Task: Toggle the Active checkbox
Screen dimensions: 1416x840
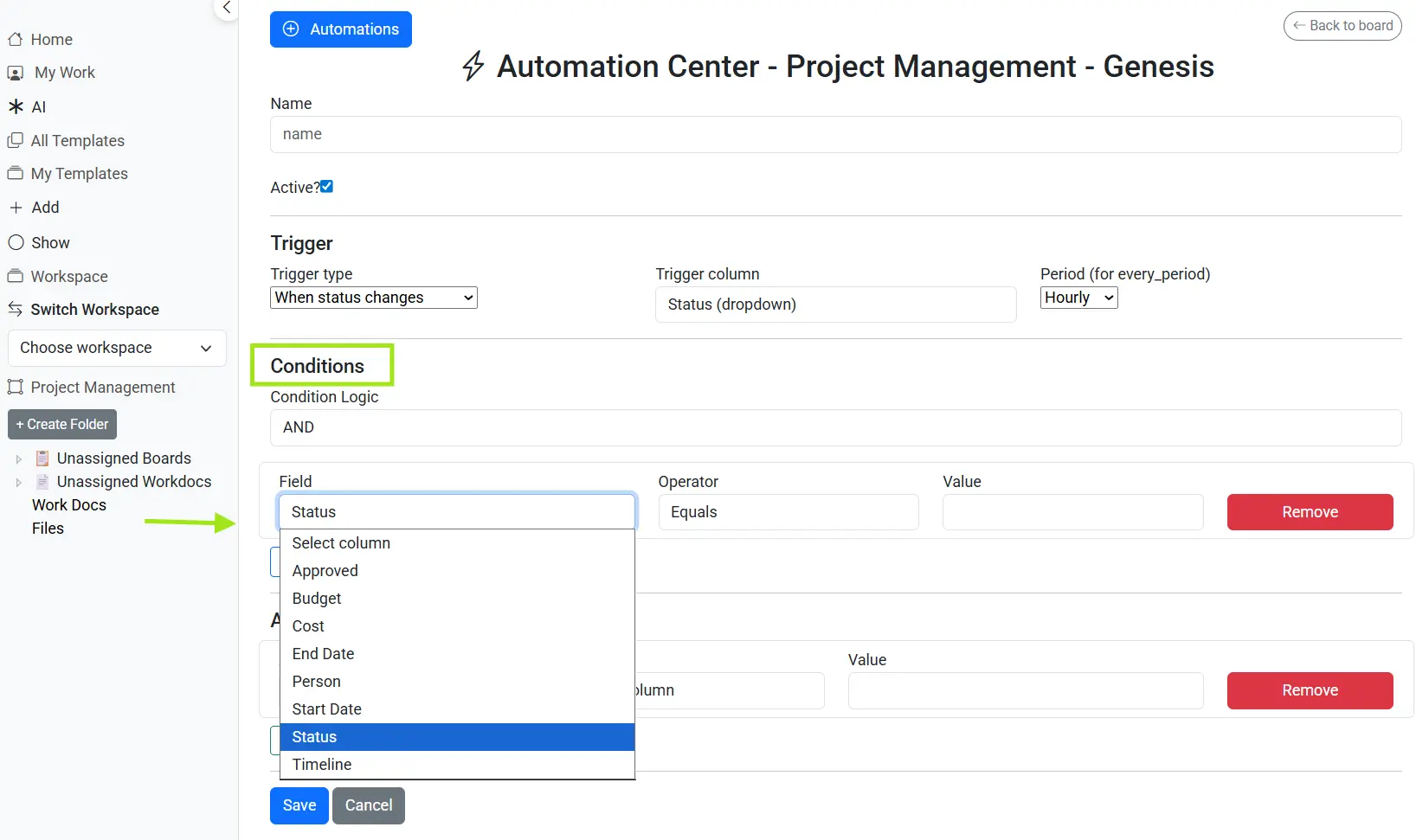Action: [326, 187]
